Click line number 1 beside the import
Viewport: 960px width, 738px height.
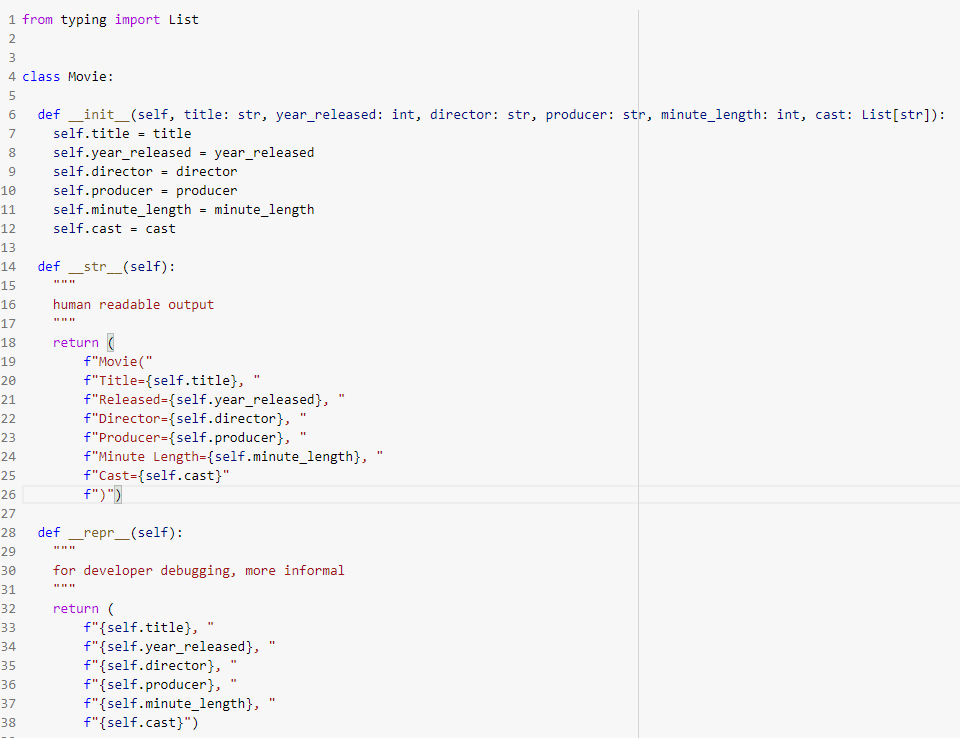pyautogui.click(x=10, y=19)
